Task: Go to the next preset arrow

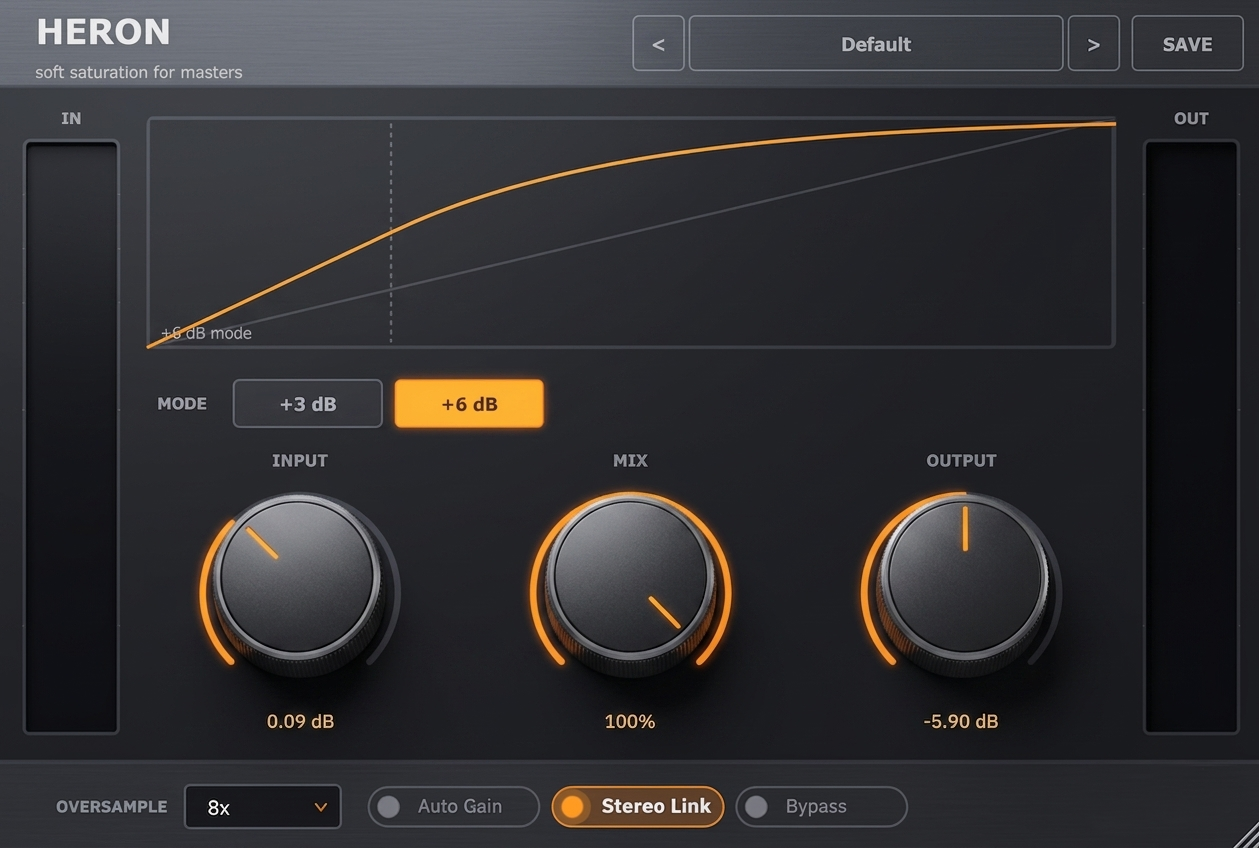Action: click(1094, 44)
